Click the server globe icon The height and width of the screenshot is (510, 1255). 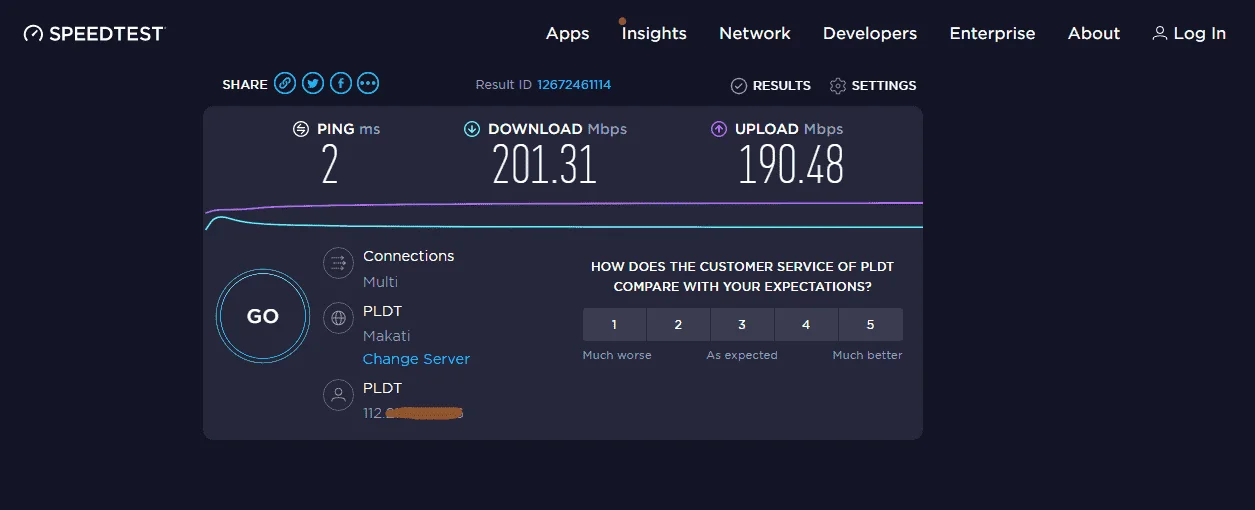click(339, 319)
